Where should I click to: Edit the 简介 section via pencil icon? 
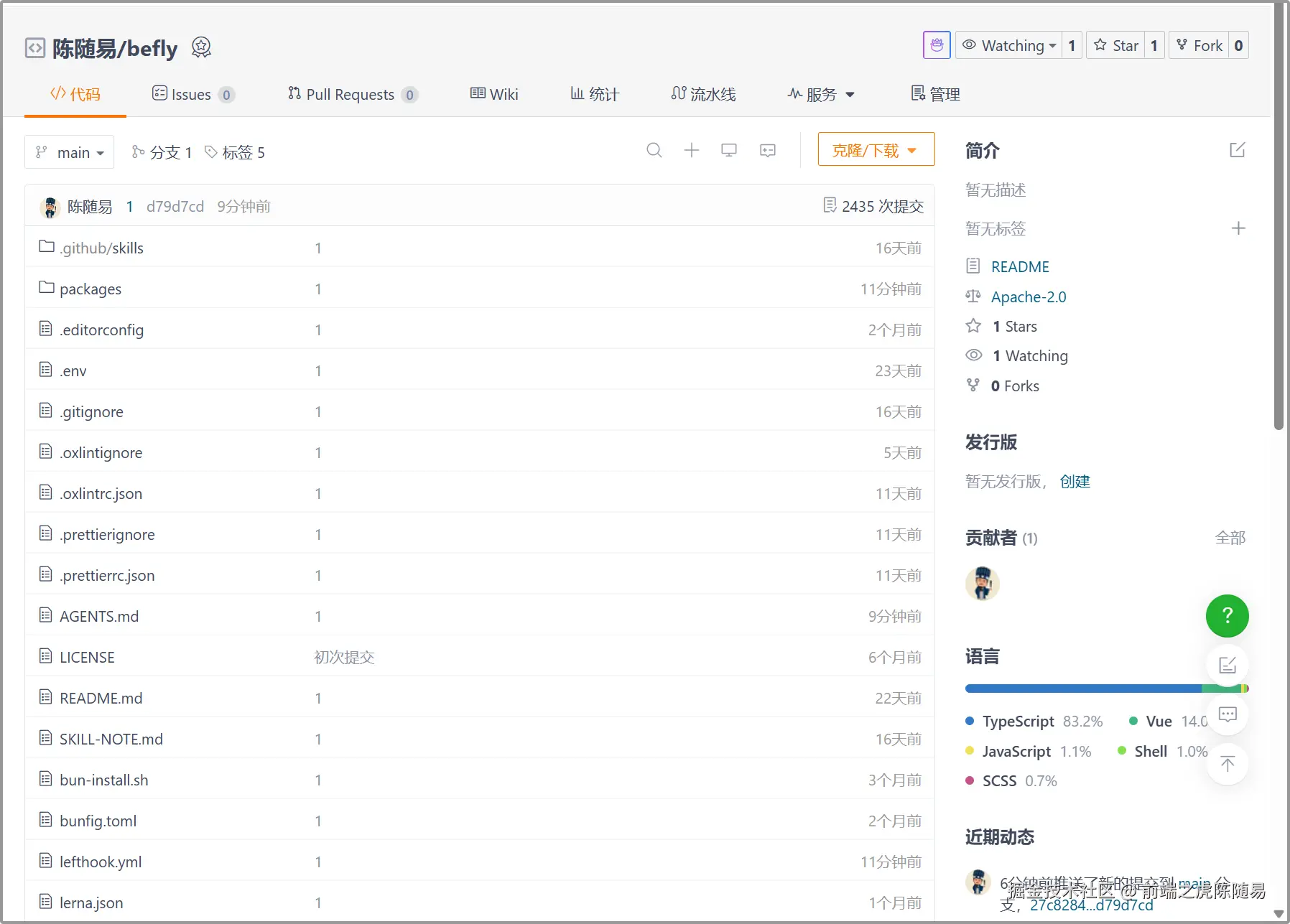coord(1238,150)
